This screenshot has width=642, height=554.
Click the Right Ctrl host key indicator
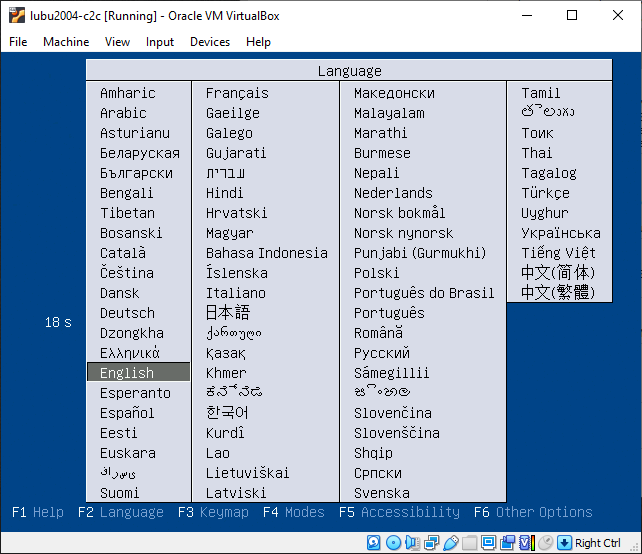[x=597, y=543]
